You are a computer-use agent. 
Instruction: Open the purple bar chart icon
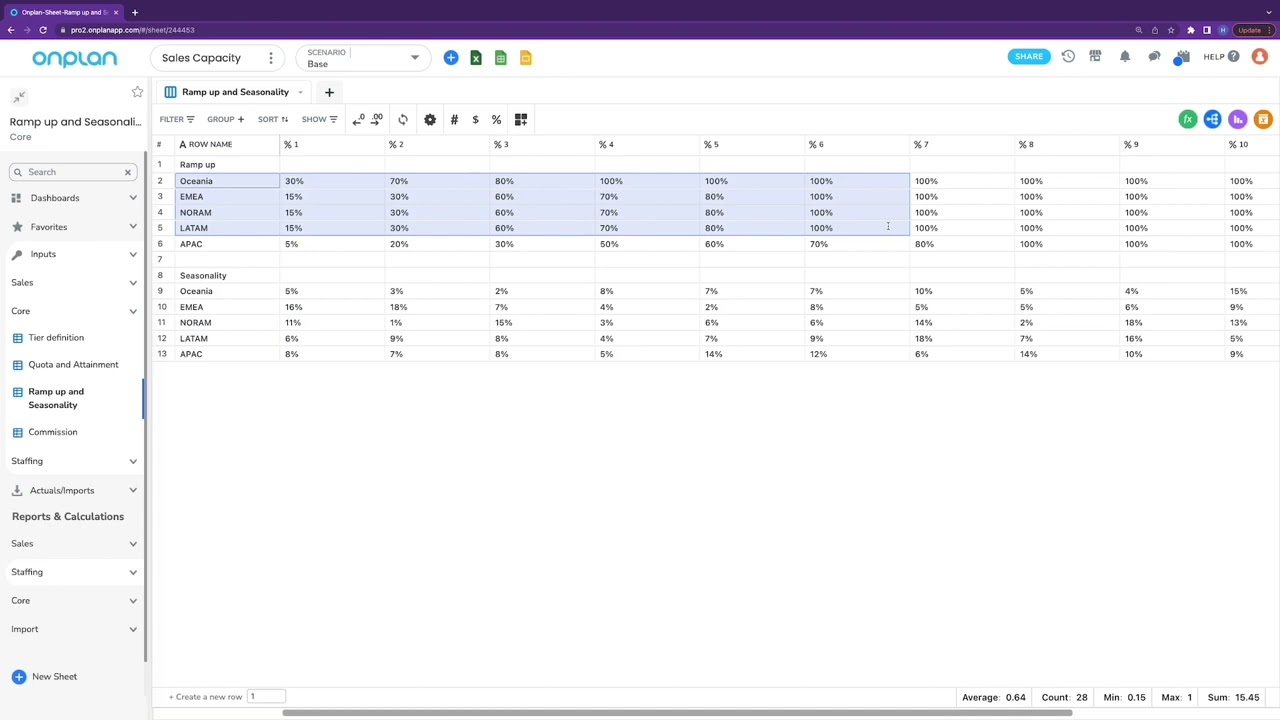click(1238, 120)
